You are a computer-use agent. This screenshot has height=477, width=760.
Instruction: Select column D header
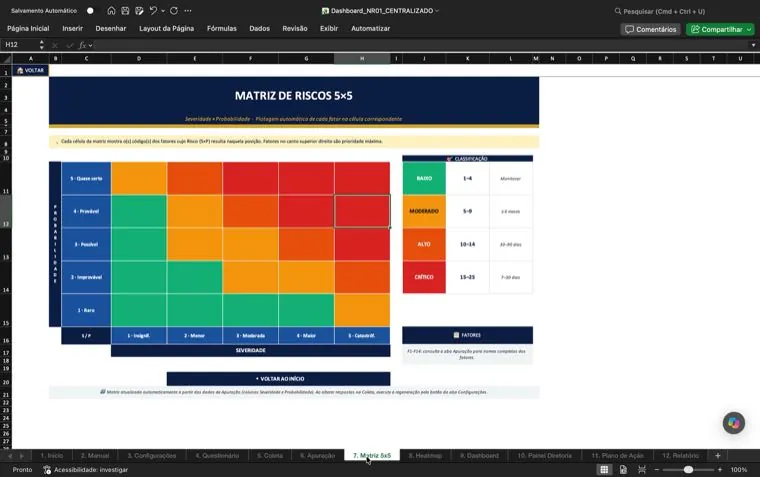point(139,59)
